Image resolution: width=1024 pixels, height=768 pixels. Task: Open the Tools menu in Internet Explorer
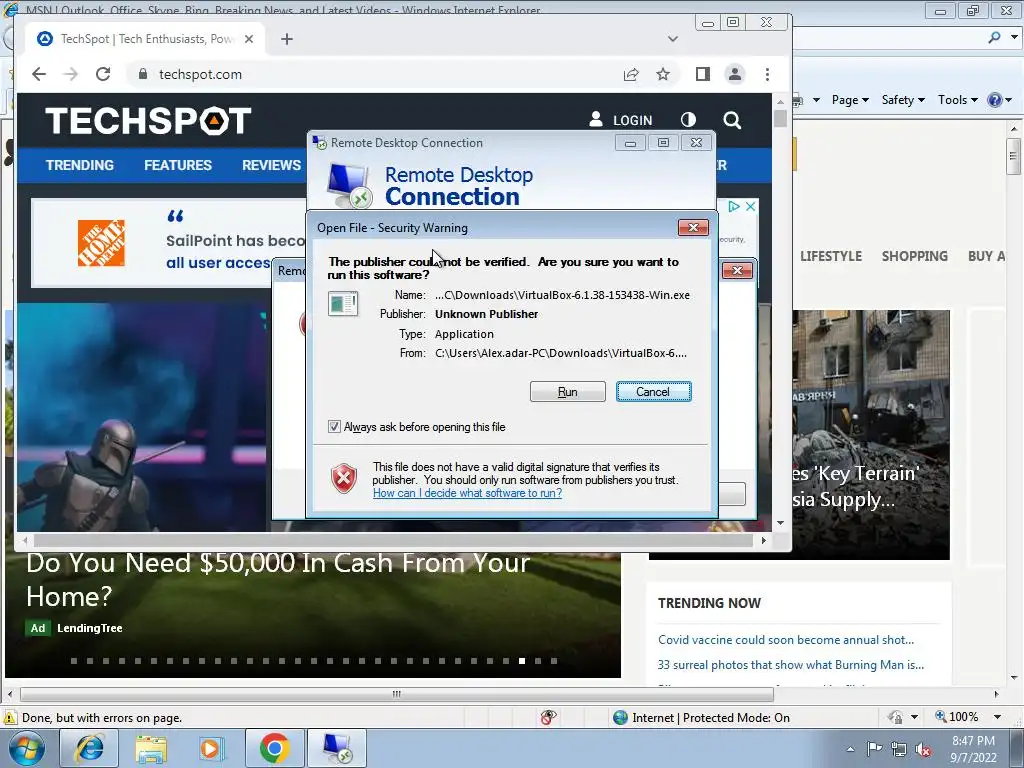pyautogui.click(x=957, y=100)
